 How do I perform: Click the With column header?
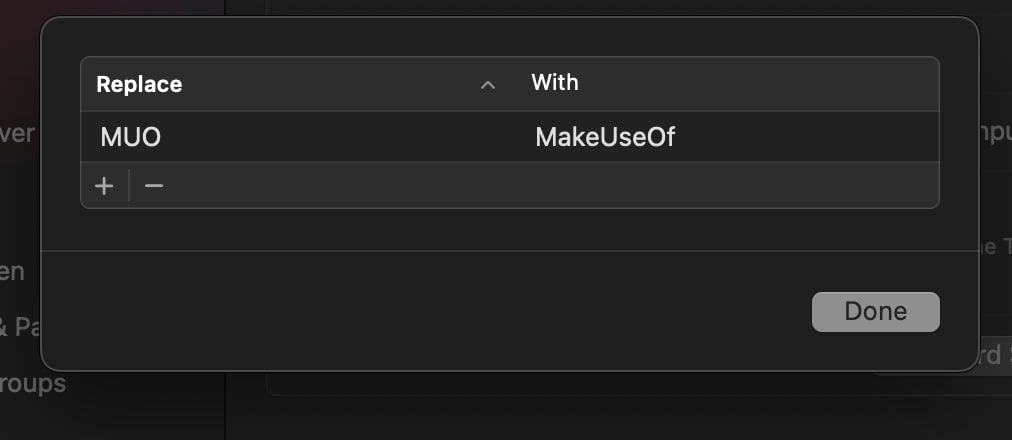[x=555, y=82]
